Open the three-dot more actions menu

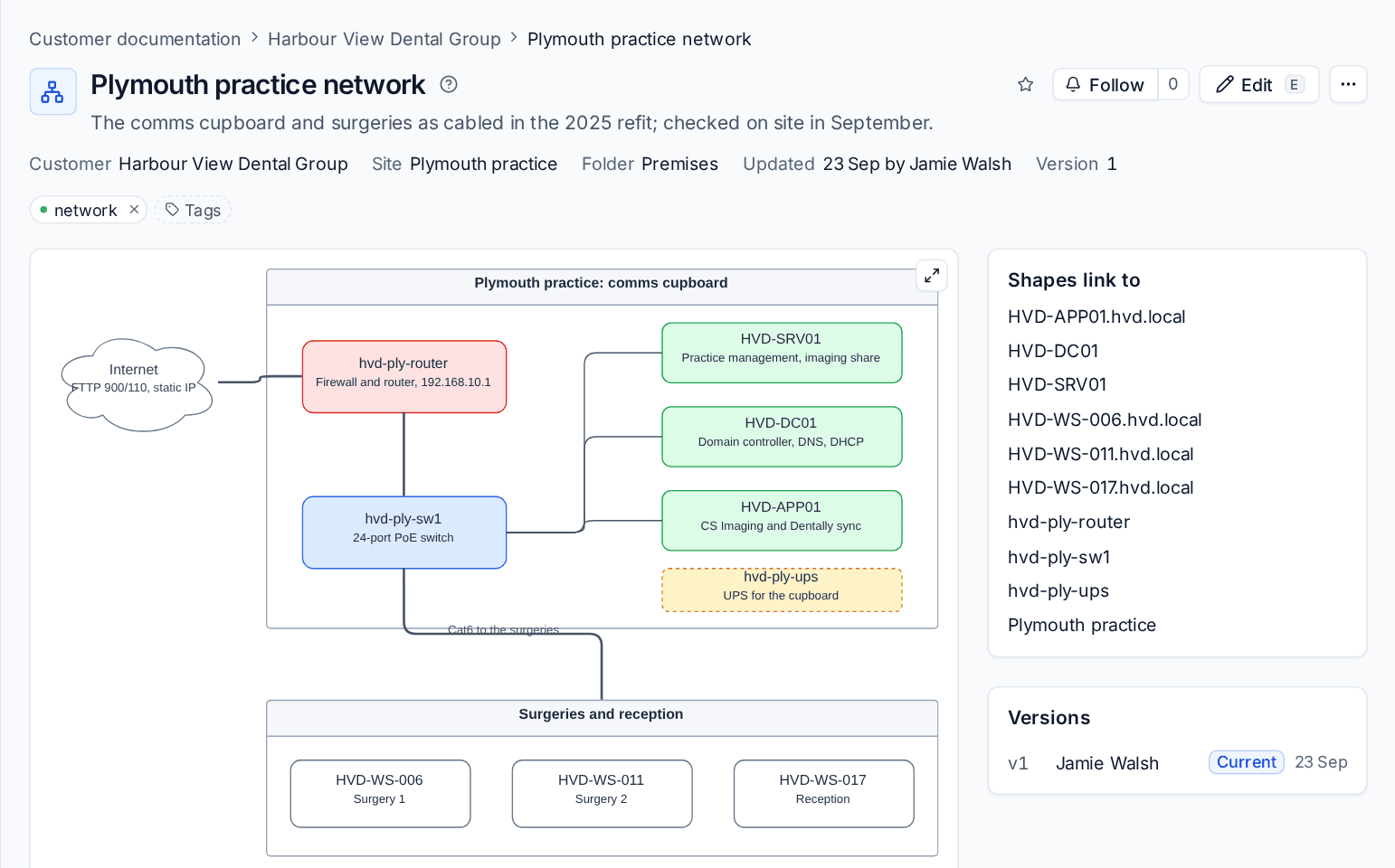click(1348, 84)
